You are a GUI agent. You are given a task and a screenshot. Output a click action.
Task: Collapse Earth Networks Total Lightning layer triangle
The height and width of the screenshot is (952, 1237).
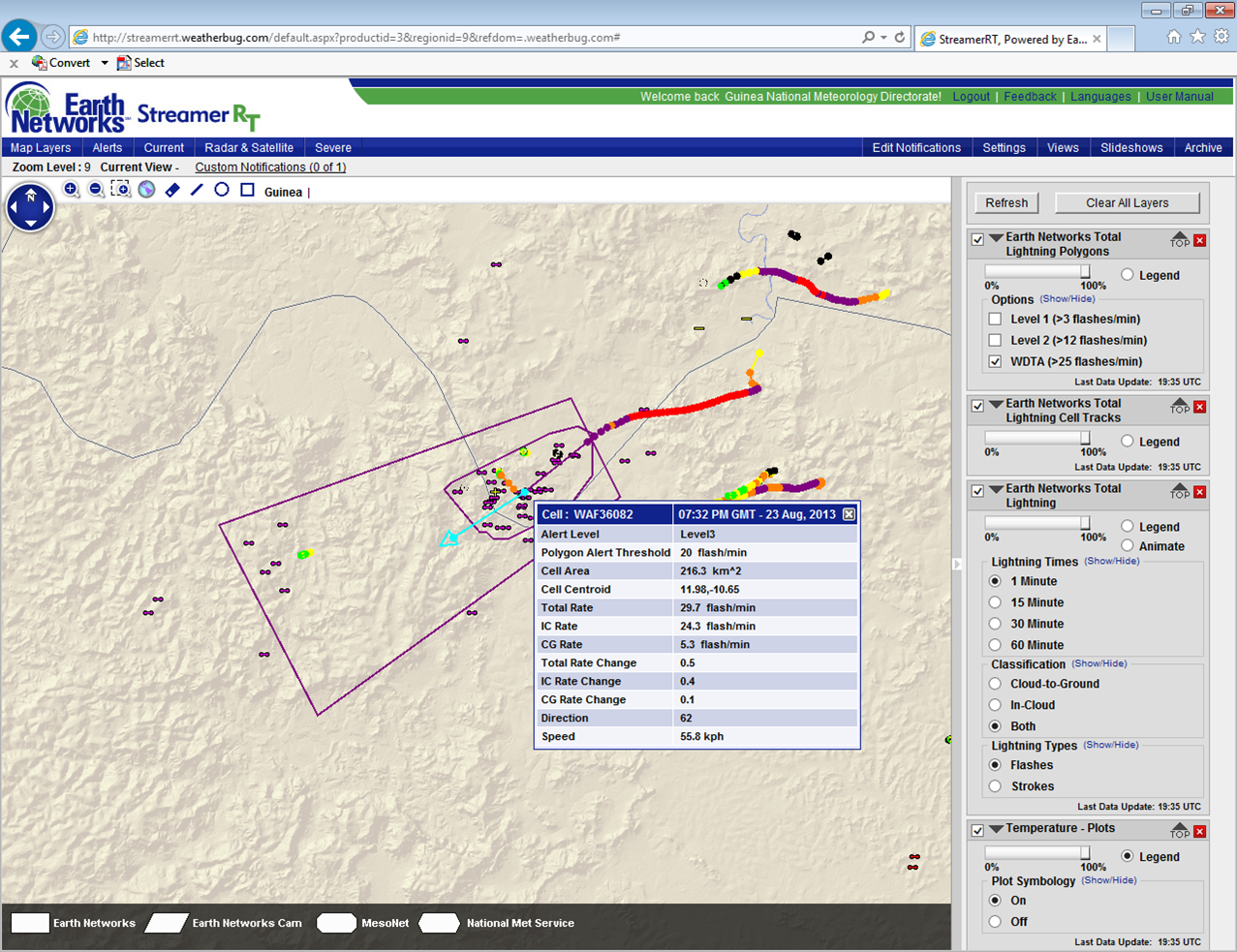[x=996, y=489]
